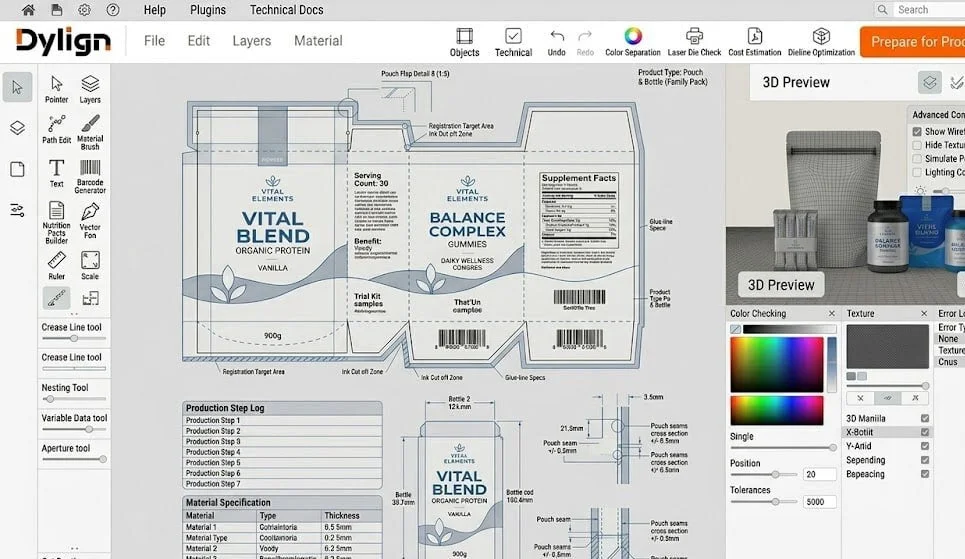Open the adjustment sliders icon in the left rail

pyautogui.click(x=17, y=210)
